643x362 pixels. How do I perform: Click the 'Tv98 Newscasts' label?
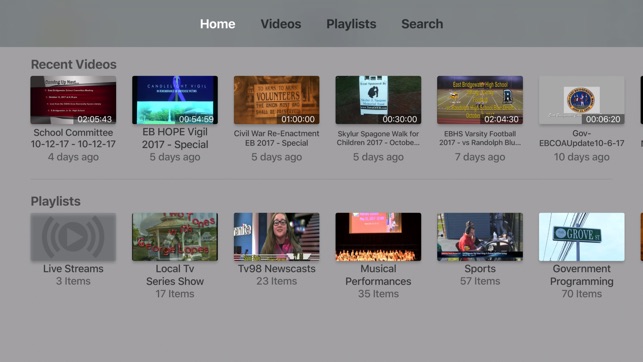pyautogui.click(x=276, y=269)
